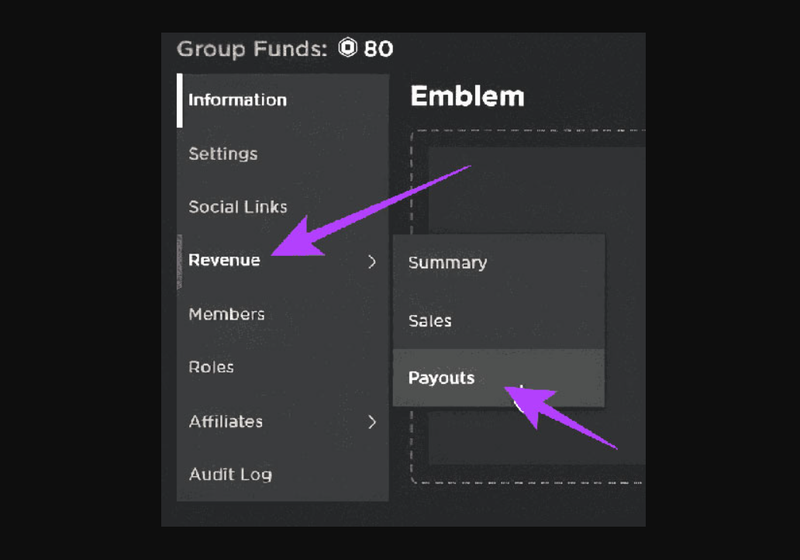Choose Summary from Revenue submenu
The width and height of the screenshot is (800, 560).
(x=447, y=263)
